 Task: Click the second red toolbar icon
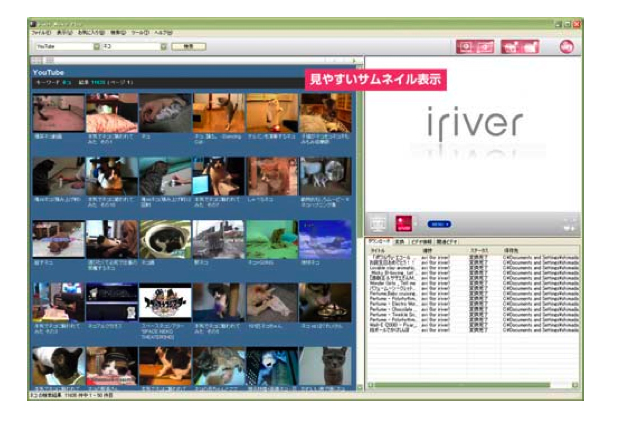tap(486, 46)
